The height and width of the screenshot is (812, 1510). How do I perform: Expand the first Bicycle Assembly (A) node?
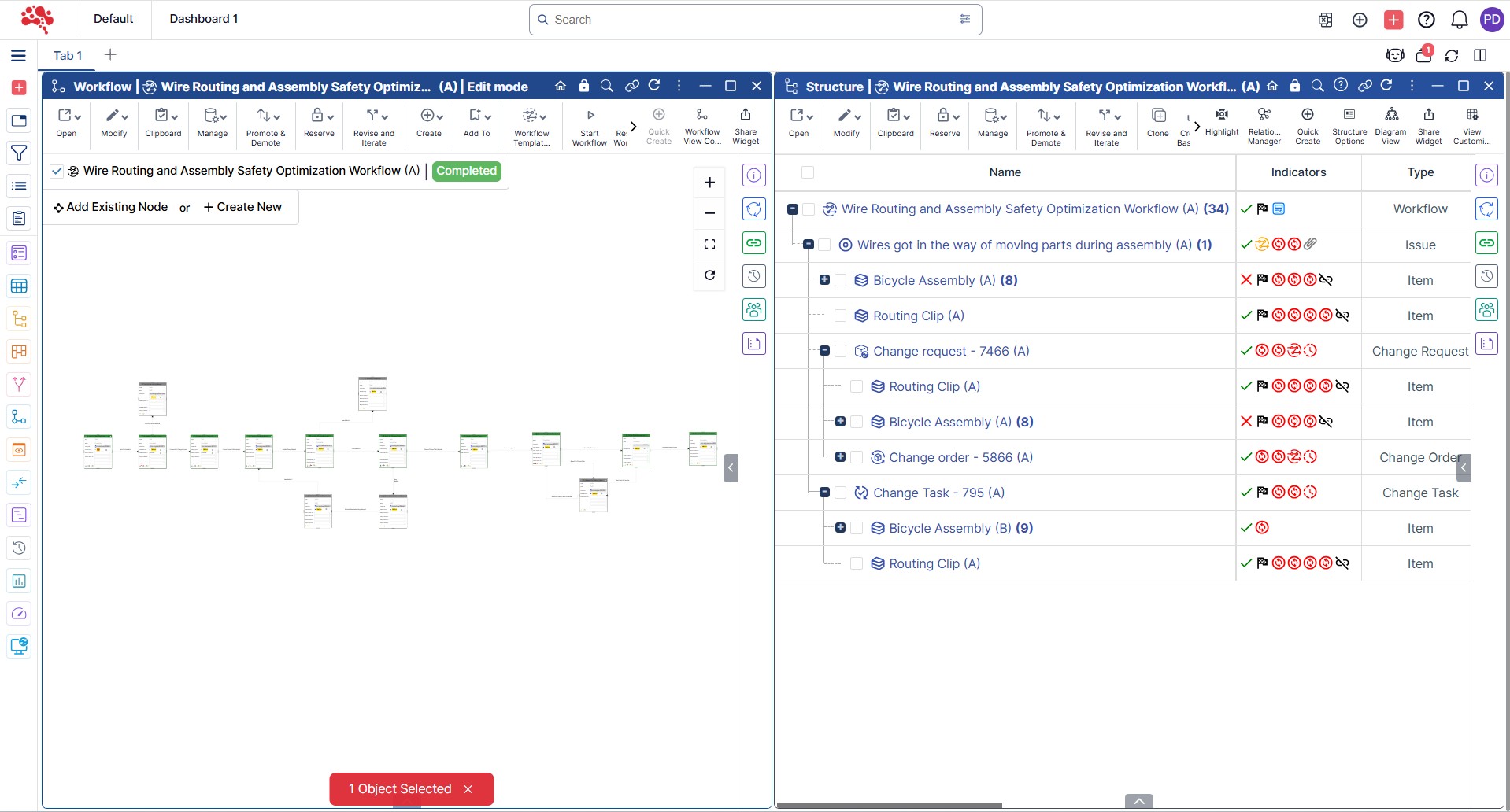(x=824, y=280)
